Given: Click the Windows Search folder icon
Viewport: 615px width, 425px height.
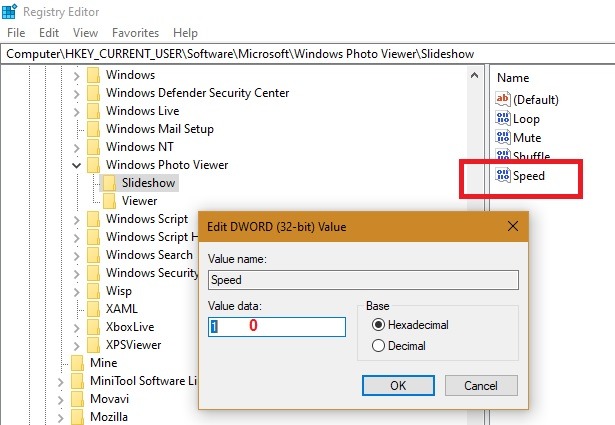Looking at the screenshot, I should click(93, 255).
